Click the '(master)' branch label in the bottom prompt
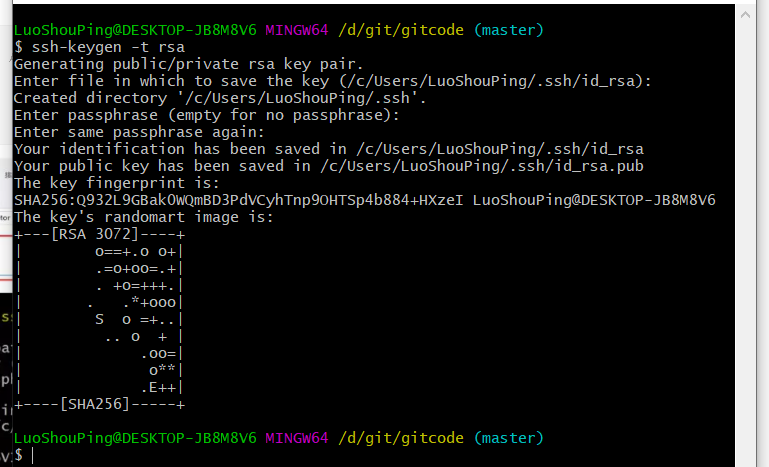 [509, 438]
